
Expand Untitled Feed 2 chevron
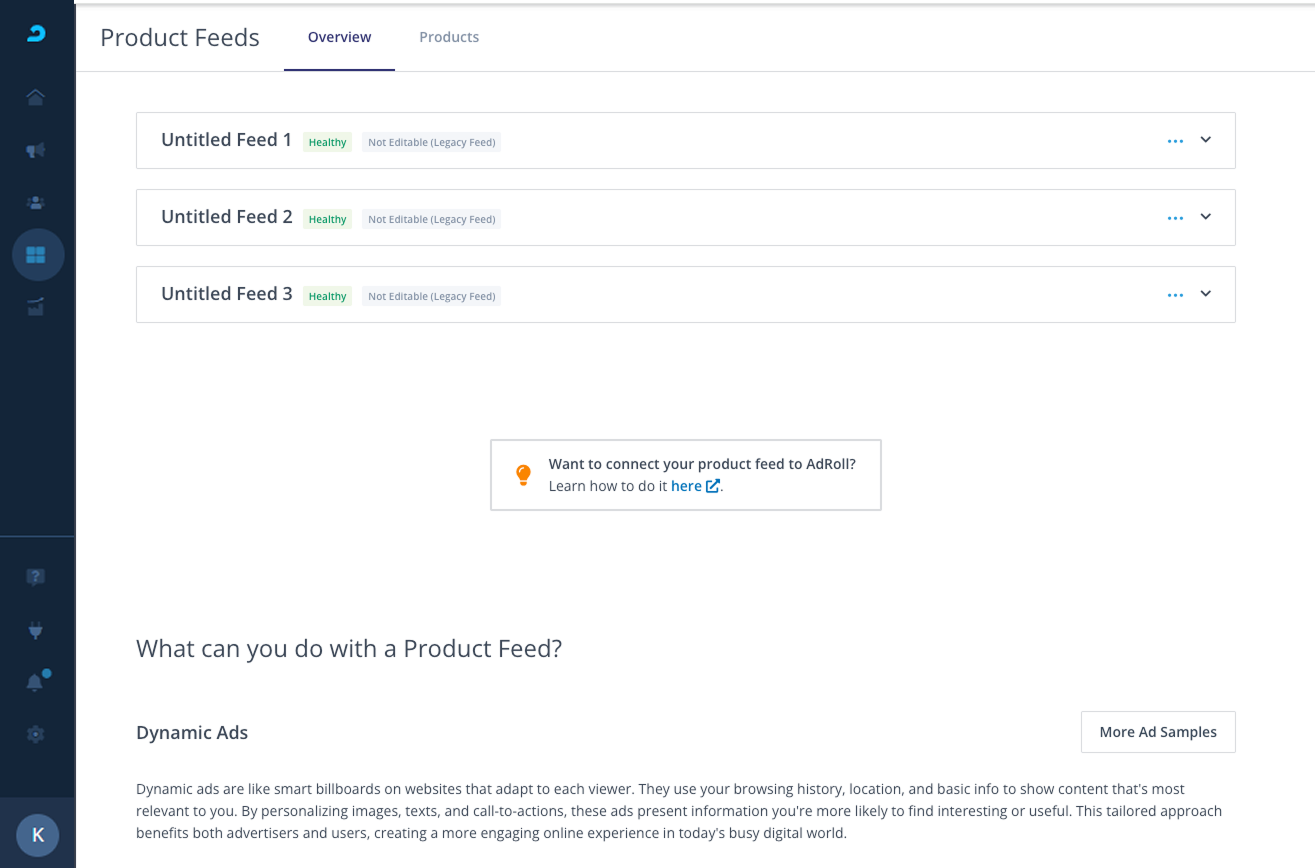click(1206, 217)
